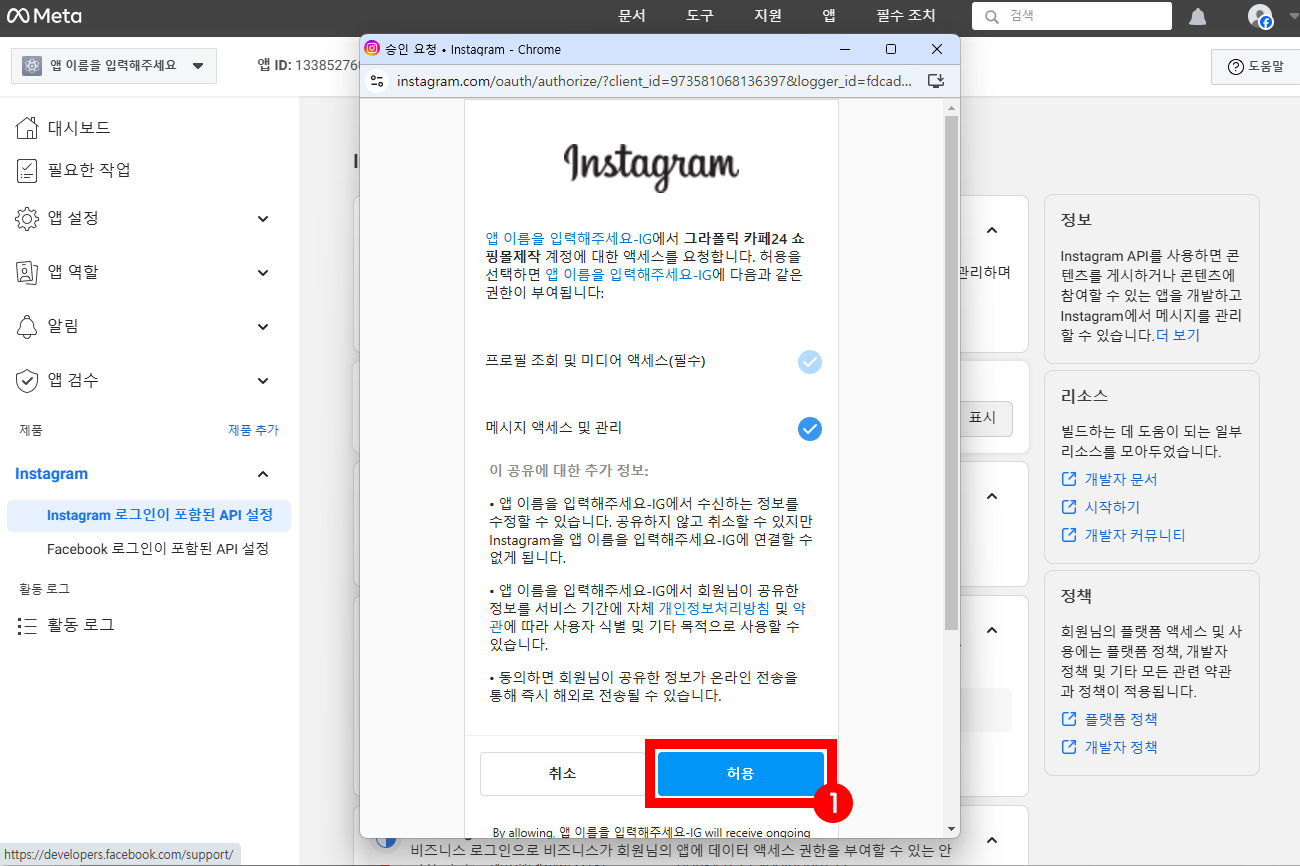The width and height of the screenshot is (1300, 866).
Task: Click external link icon beside 개발자 커뮤니티
Action: coord(1069,535)
